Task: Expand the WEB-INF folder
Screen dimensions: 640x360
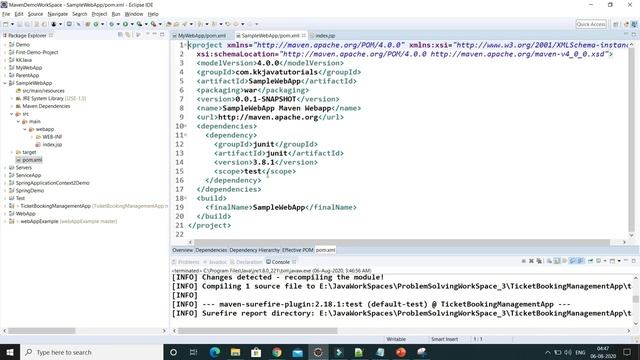Action: 32,137
